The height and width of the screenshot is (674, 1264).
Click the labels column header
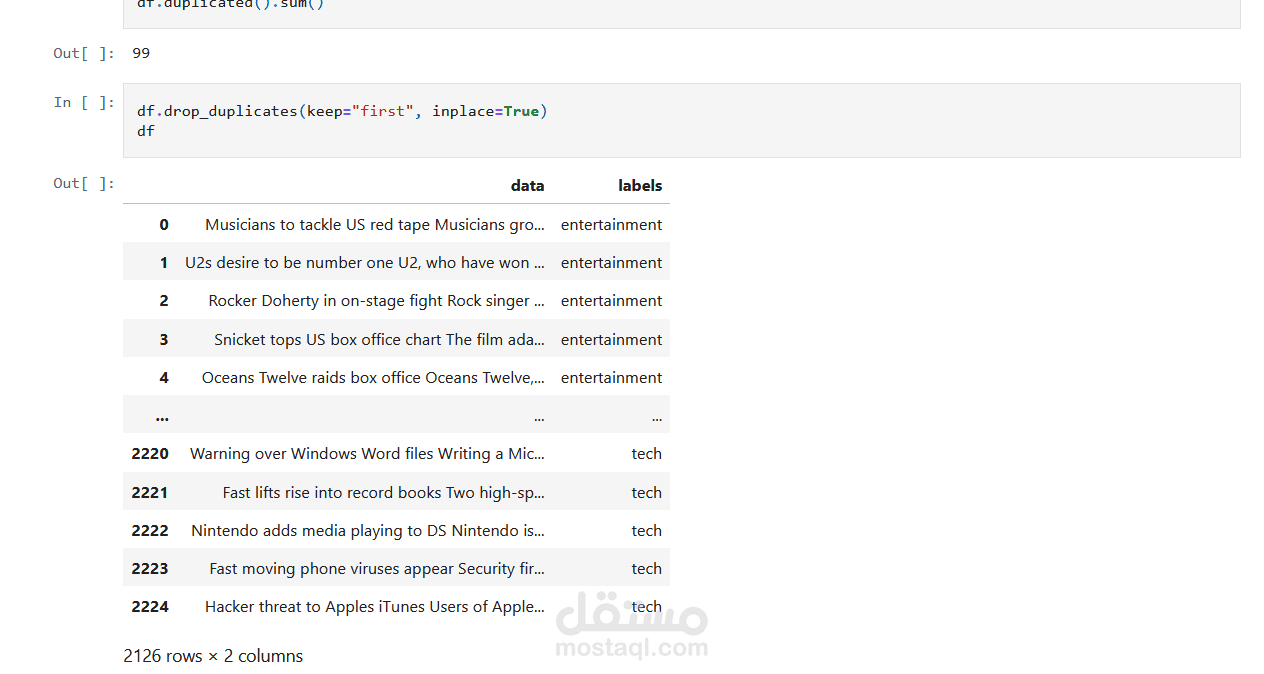tap(640, 185)
